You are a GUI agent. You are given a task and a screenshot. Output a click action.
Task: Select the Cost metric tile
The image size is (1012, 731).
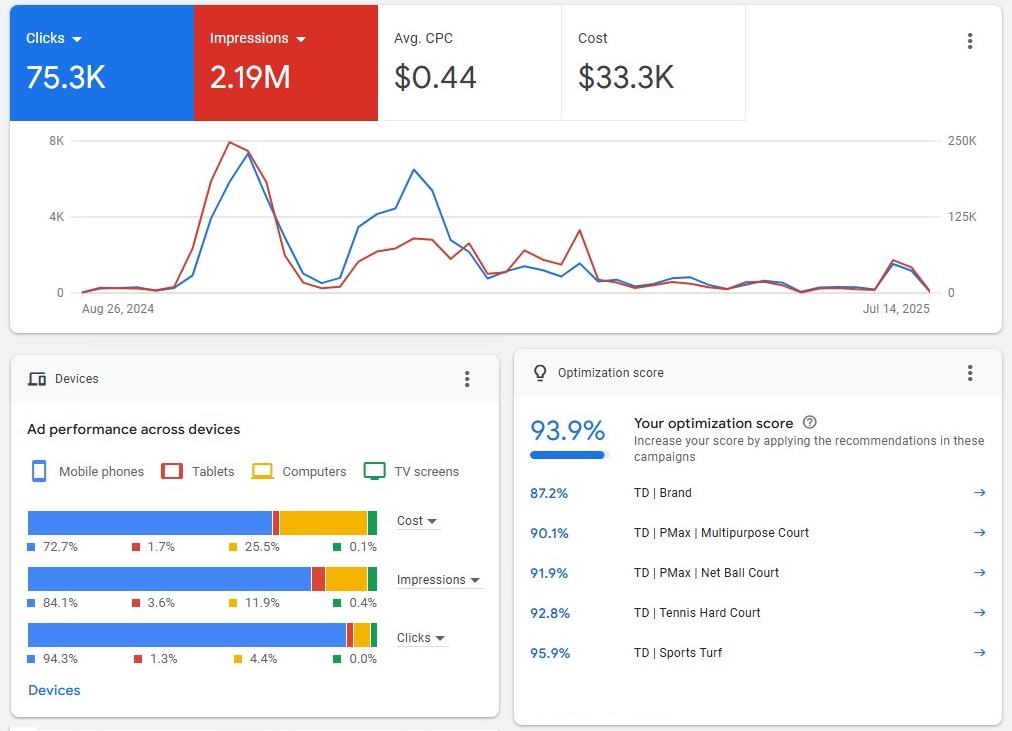point(653,62)
